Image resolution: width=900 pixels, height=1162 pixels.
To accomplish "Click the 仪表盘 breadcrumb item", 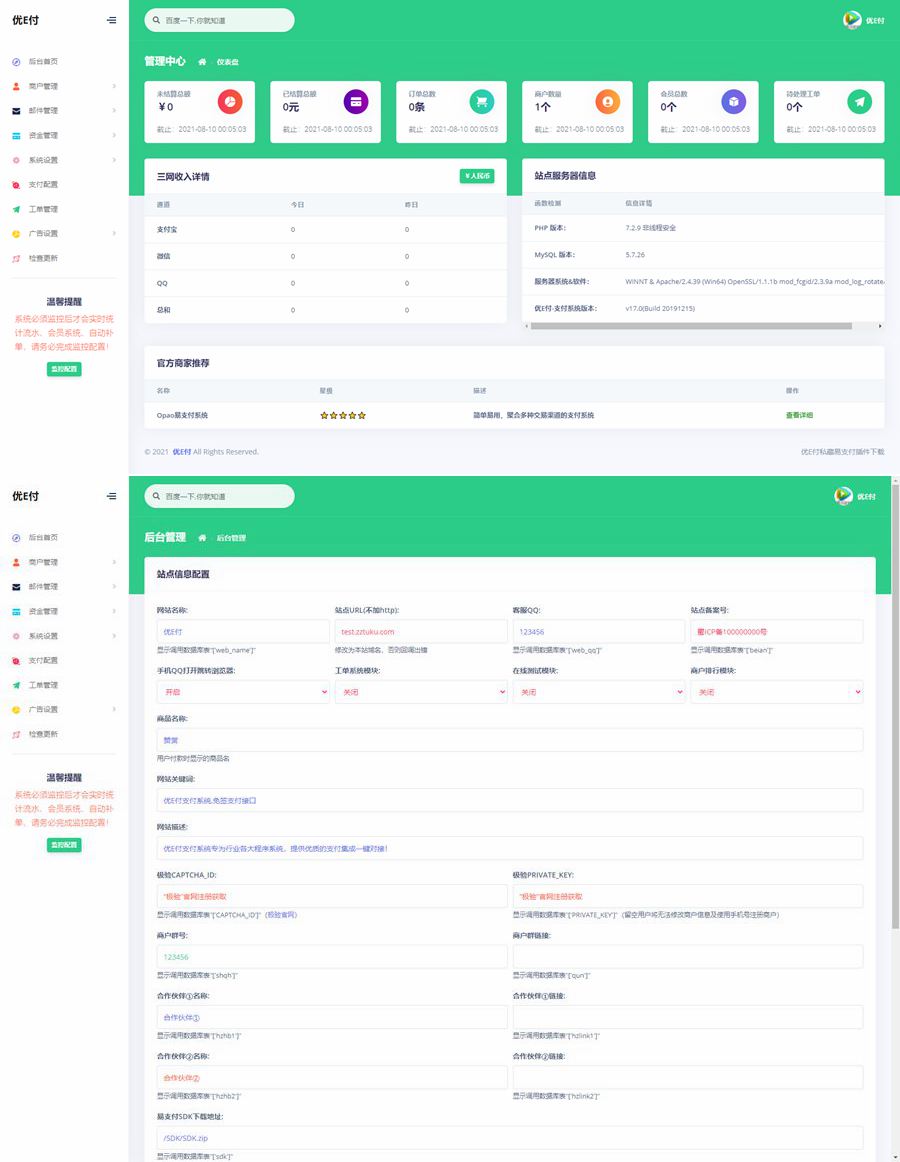I will click(228, 62).
